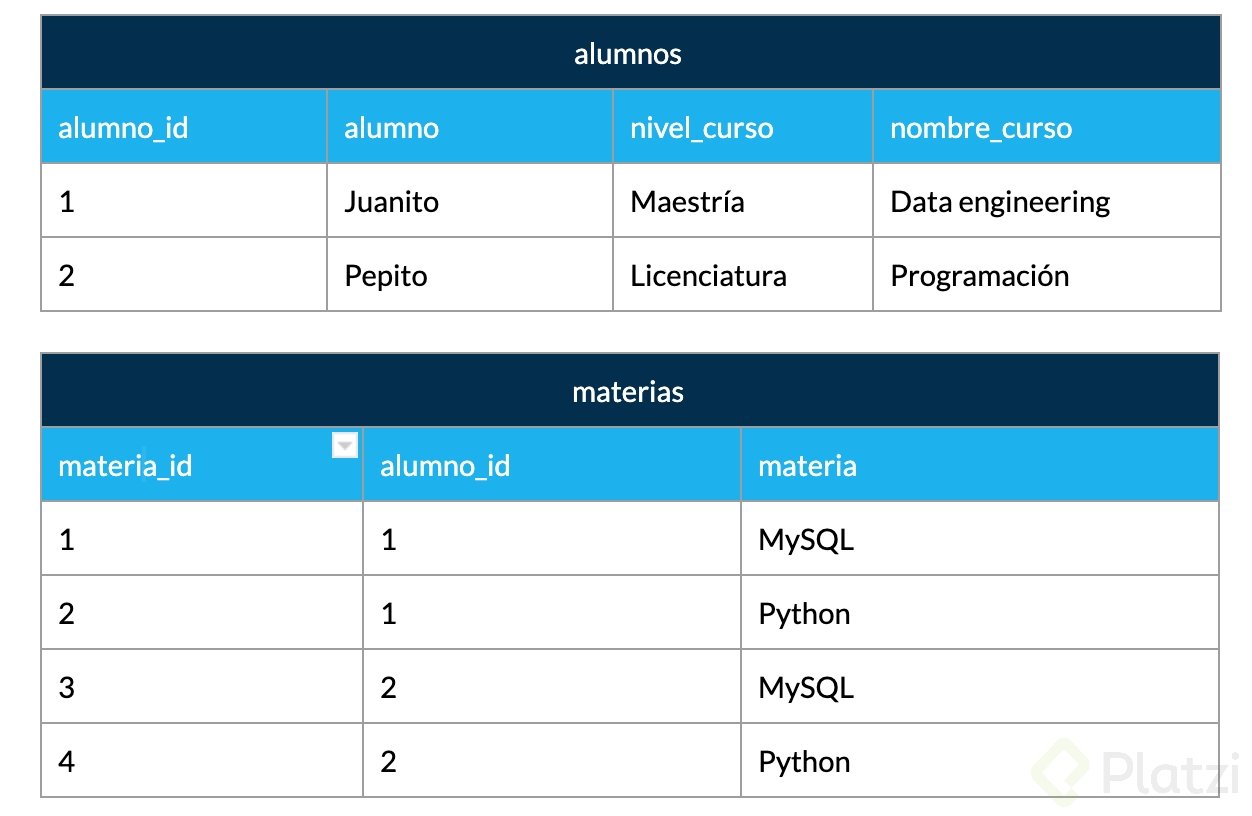Screen dimensions: 1252x816
Task: Click the nombre_curso column header
Action: pyautogui.click(x=980, y=128)
